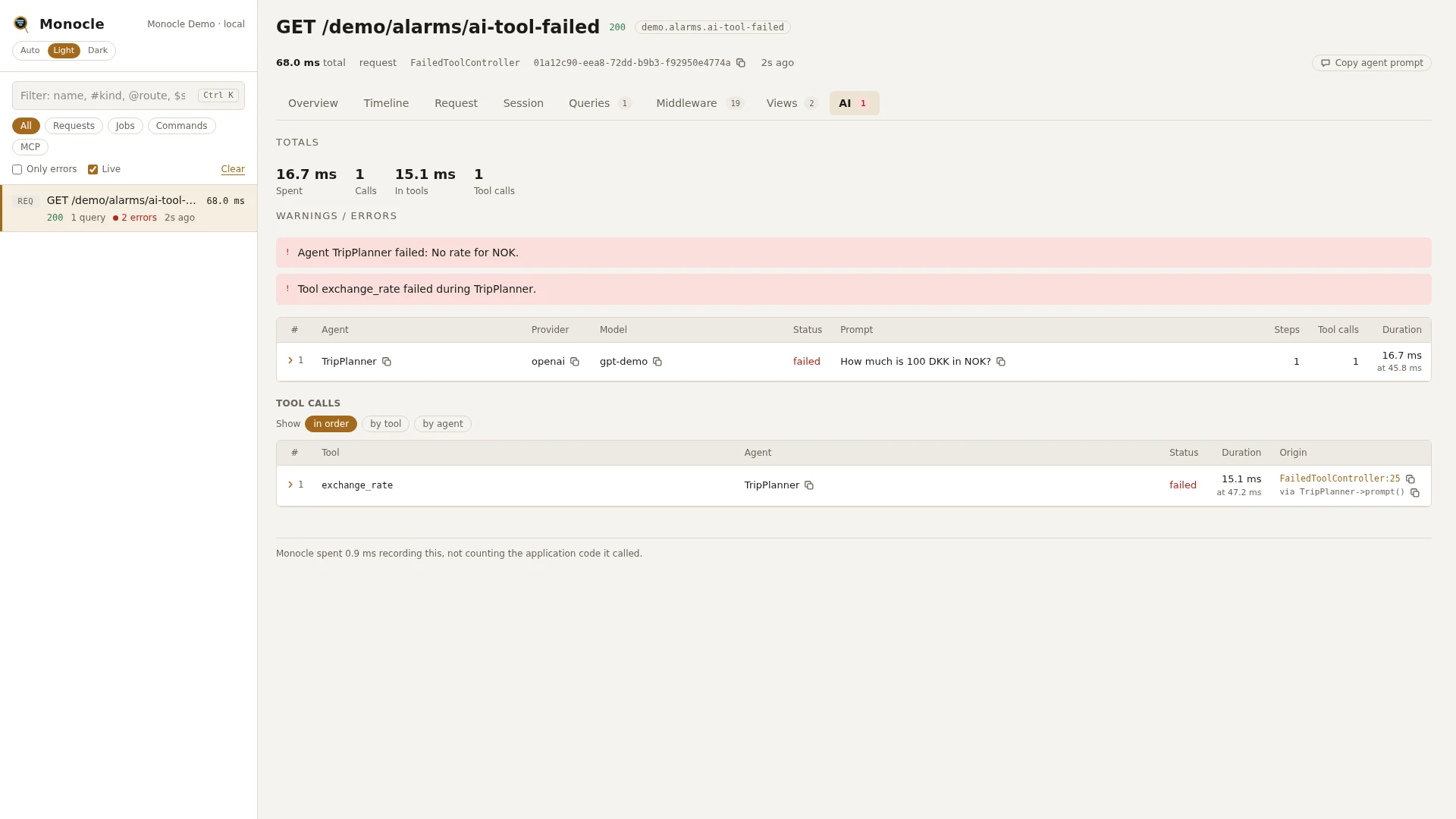Show tool calls in order
Screen dimensions: 1456x819
pos(331,424)
